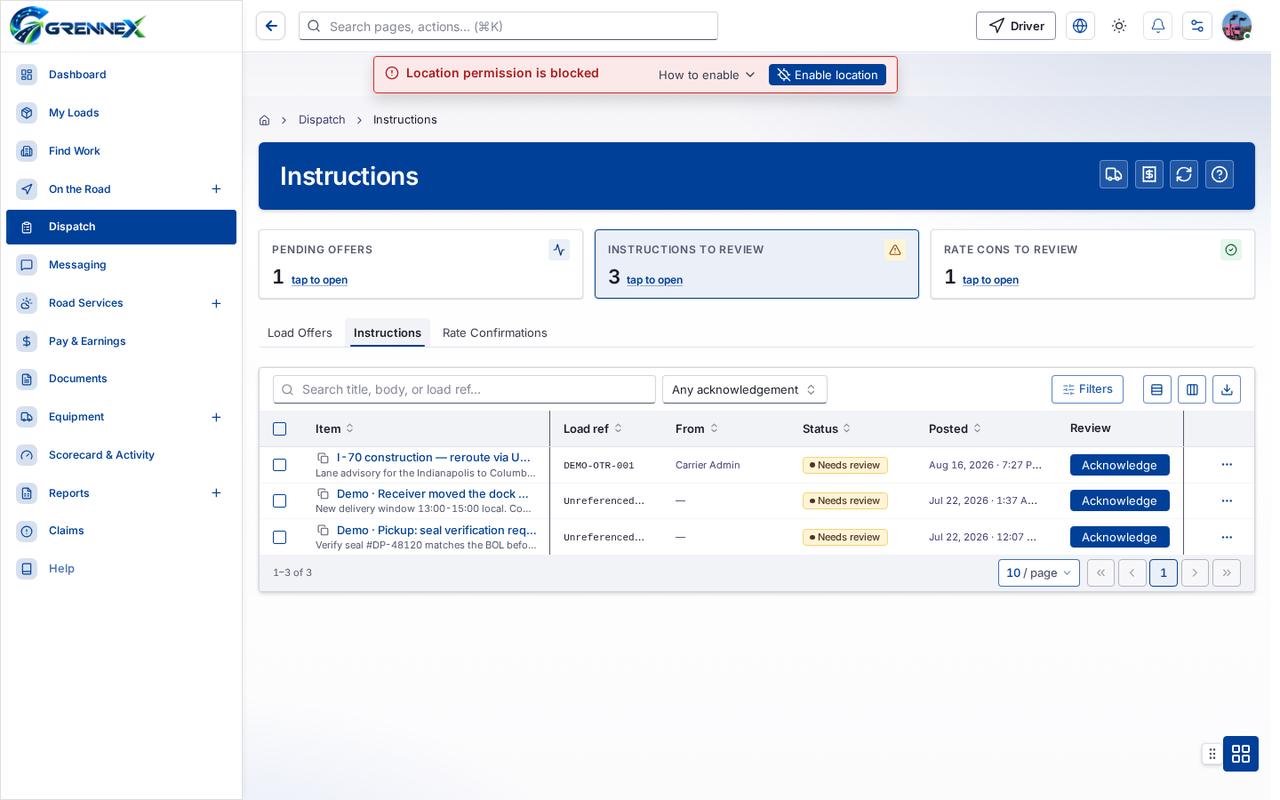The image size is (1280, 800).
Task: Click the back arrow button
Action: coord(271,26)
